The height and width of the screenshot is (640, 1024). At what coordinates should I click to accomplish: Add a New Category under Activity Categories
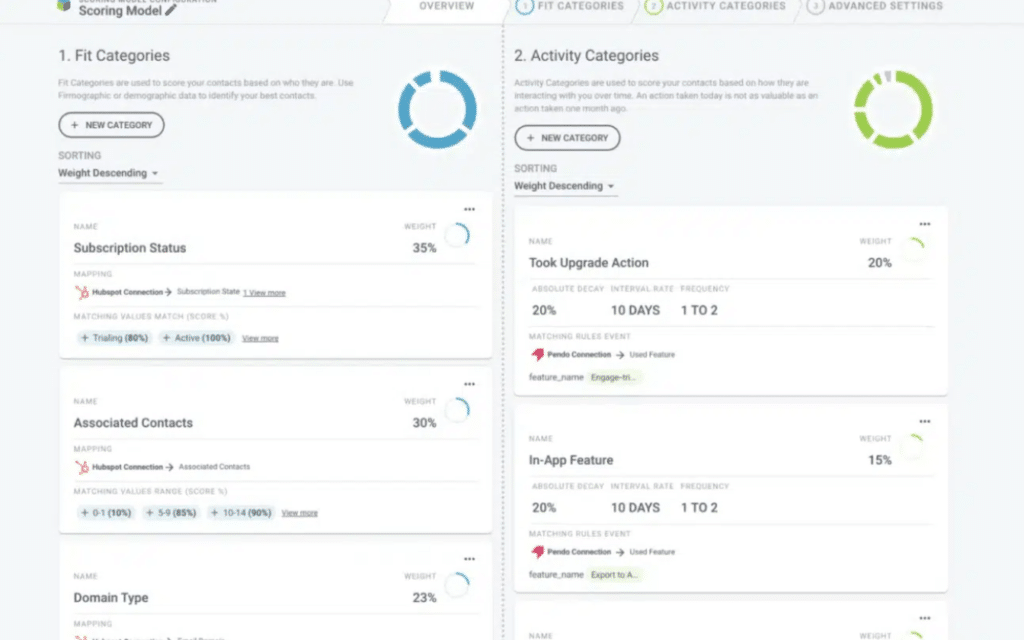tap(567, 138)
